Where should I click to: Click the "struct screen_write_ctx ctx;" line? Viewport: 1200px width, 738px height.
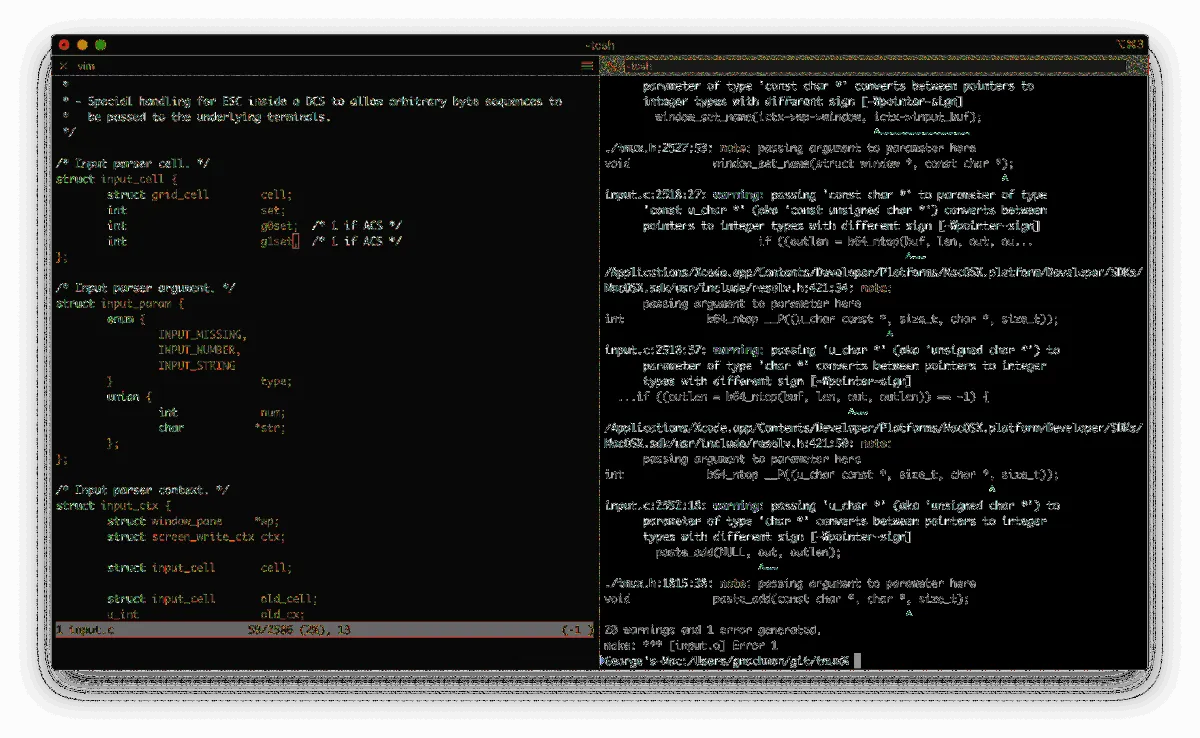pyautogui.click(x=195, y=536)
